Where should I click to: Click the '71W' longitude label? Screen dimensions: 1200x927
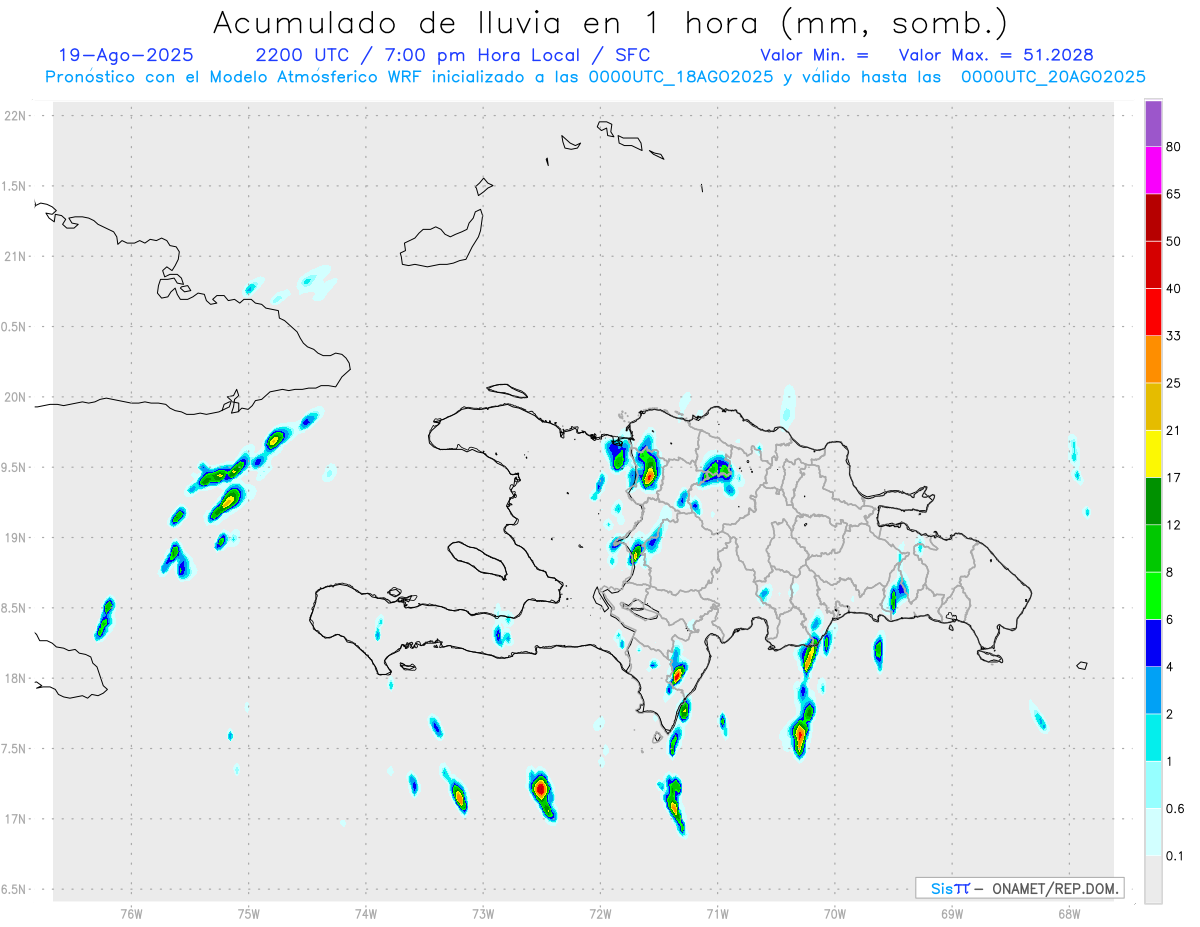coord(717,914)
